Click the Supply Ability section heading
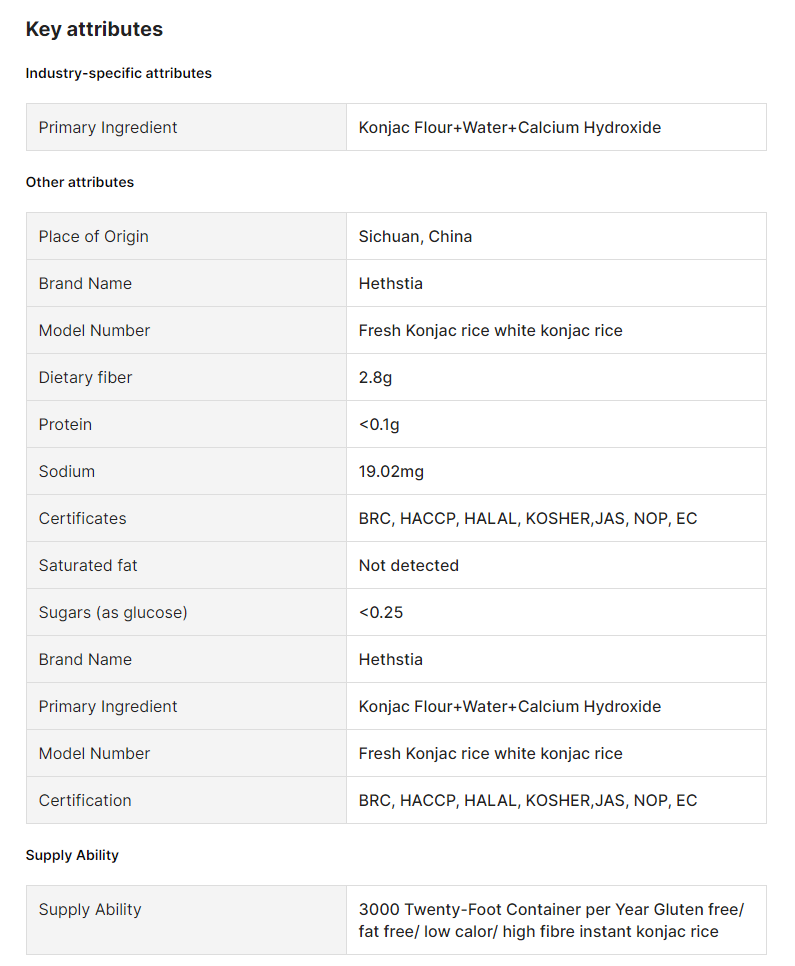795x966 pixels. pos(72,855)
